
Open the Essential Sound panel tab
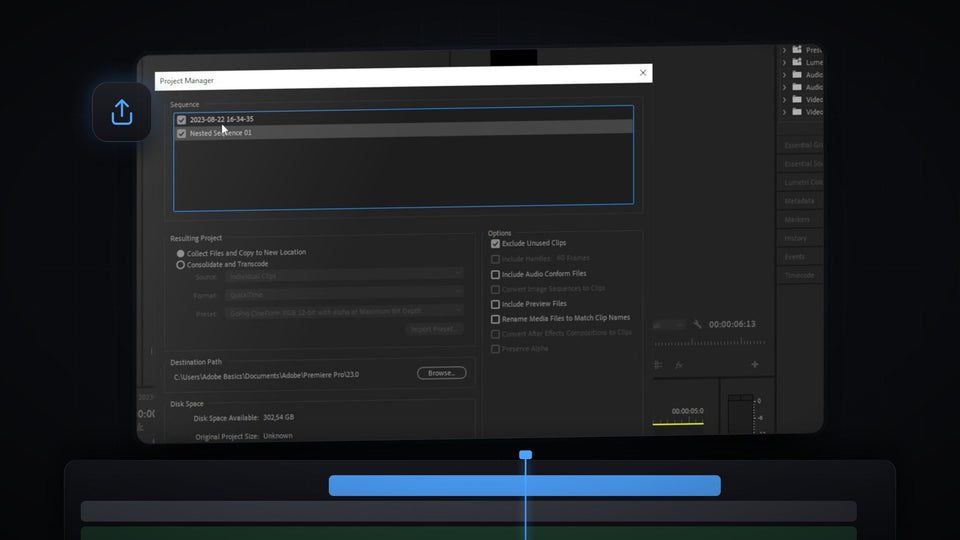coord(803,163)
